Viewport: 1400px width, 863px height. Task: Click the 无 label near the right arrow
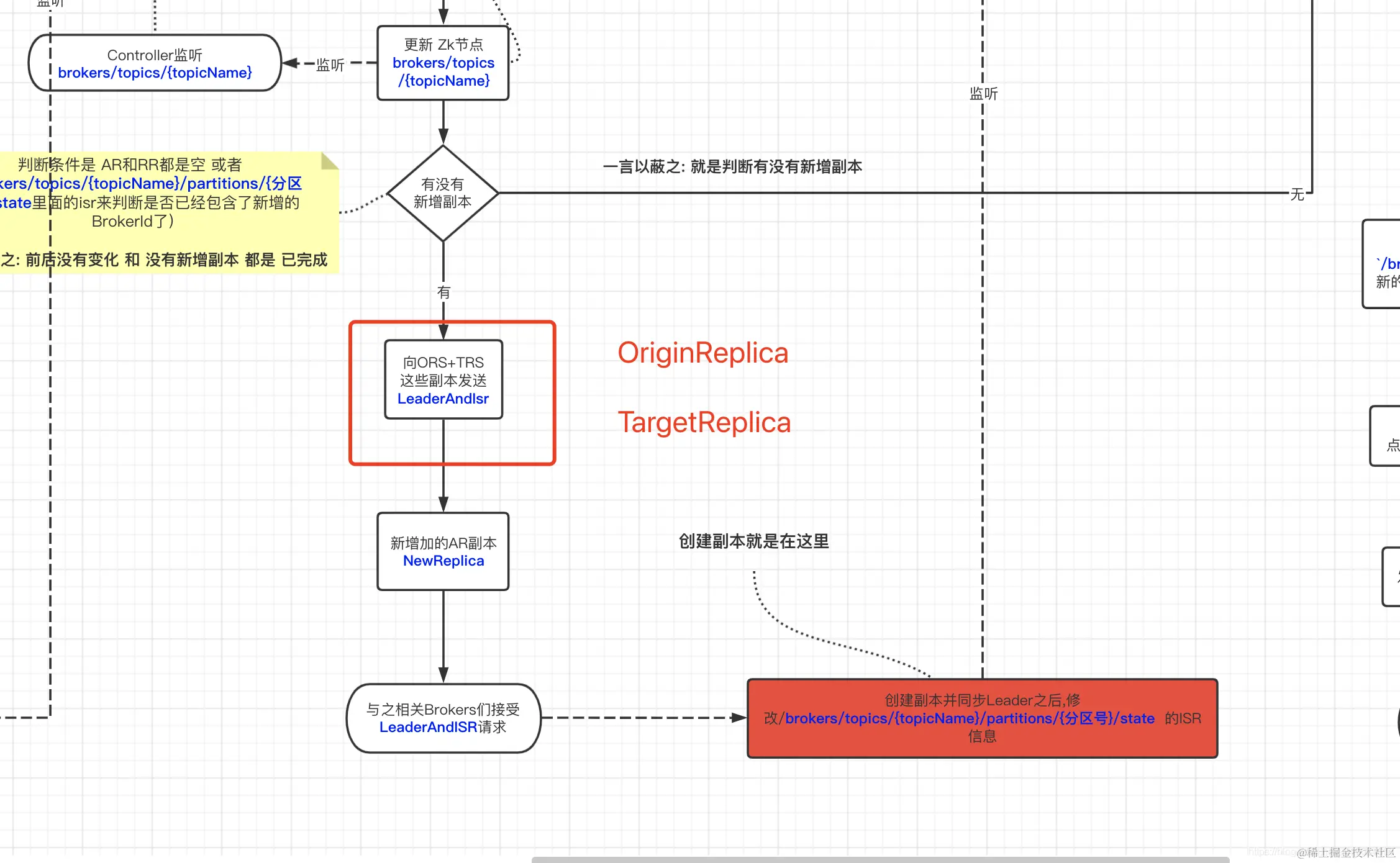click(x=1296, y=195)
